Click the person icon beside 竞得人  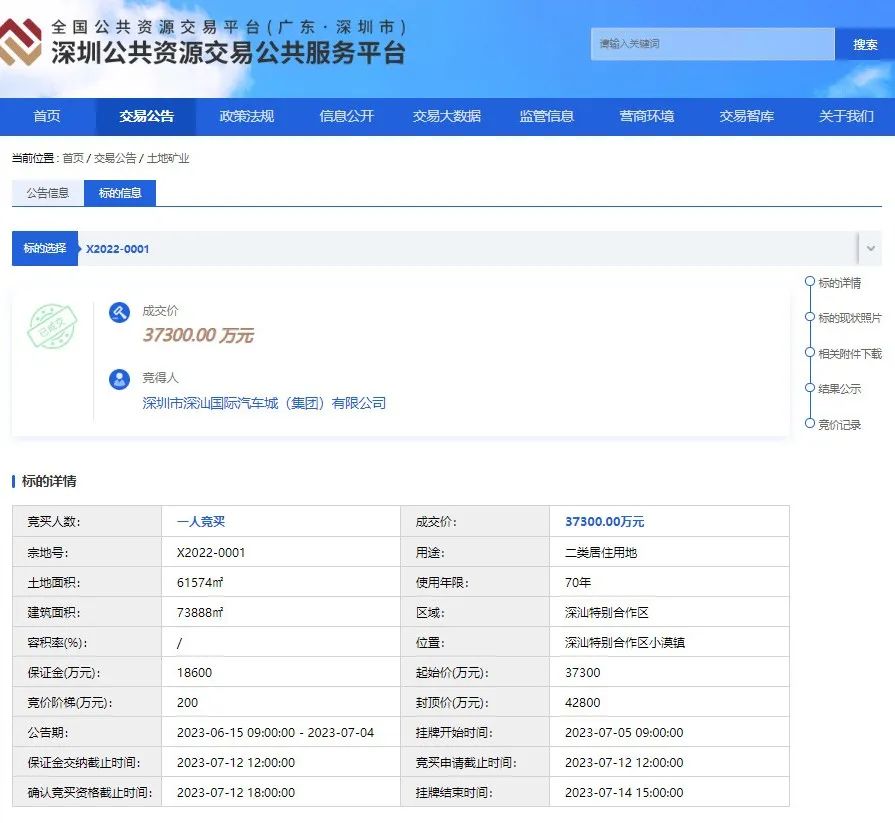click(120, 380)
